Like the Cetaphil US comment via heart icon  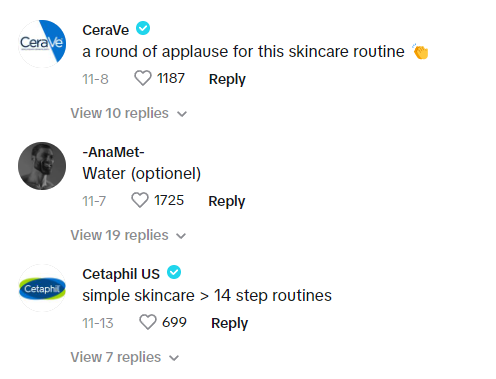point(148,322)
